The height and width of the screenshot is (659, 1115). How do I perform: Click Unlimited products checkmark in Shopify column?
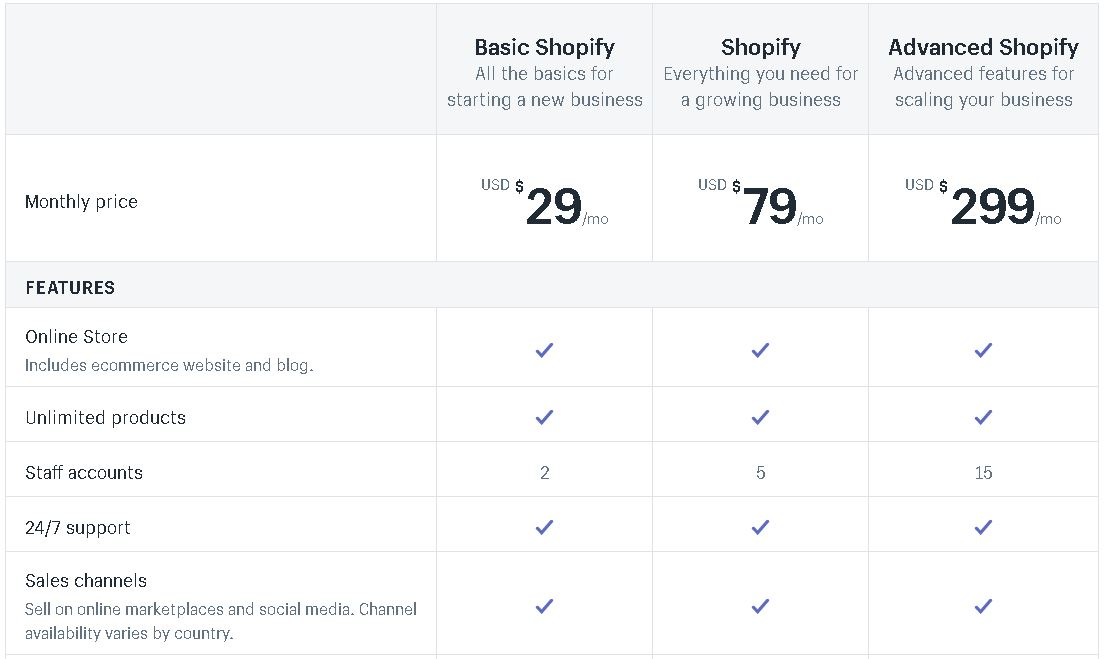click(760, 417)
